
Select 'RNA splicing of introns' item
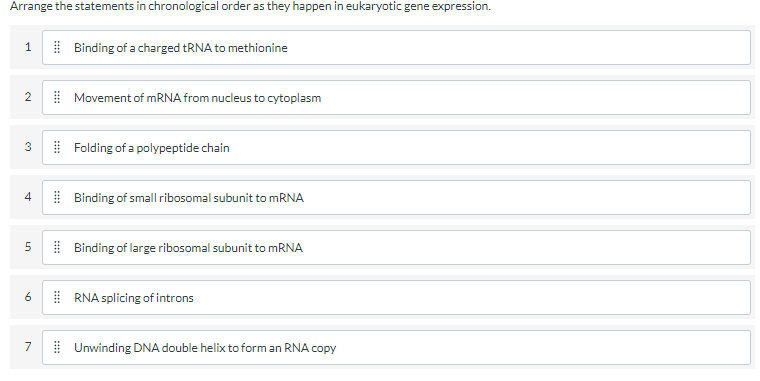pyautogui.click(x=396, y=297)
